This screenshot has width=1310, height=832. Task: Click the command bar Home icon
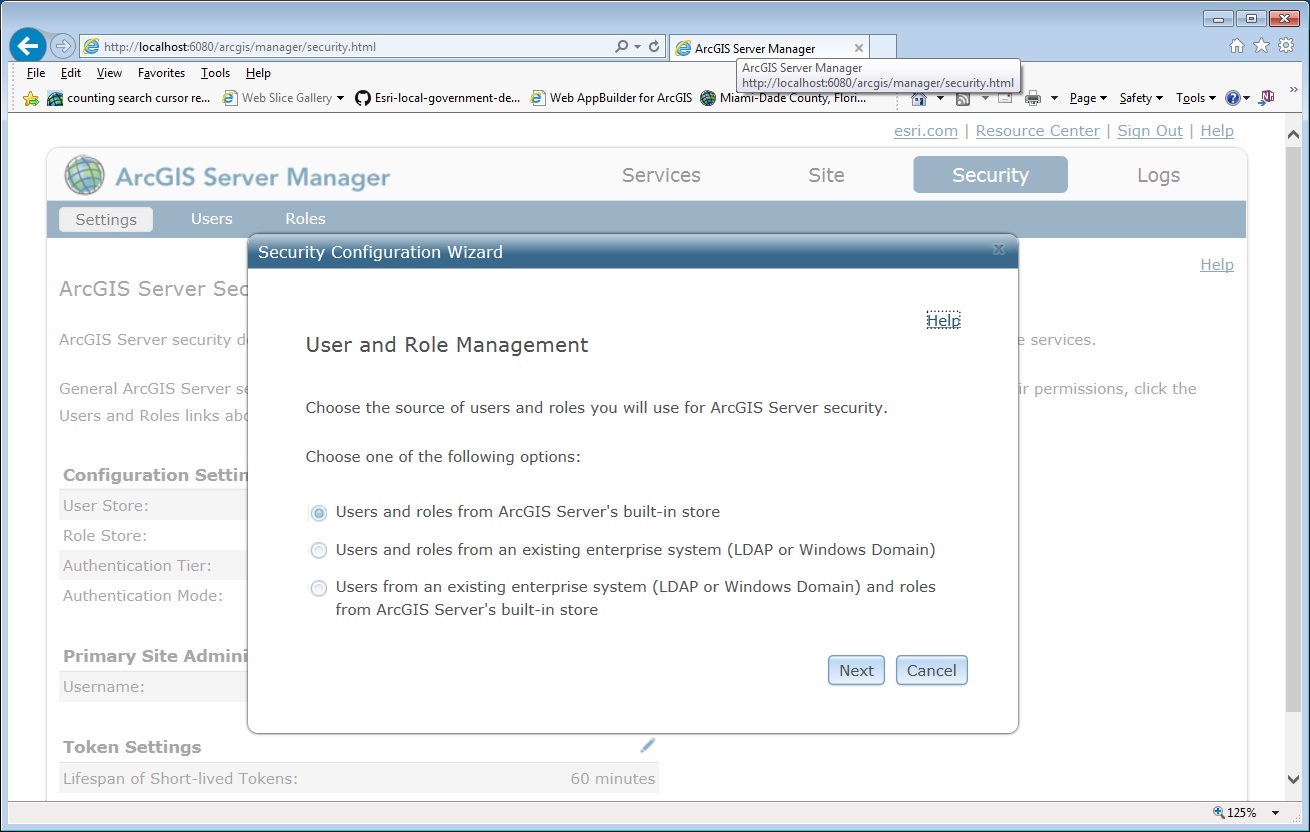pyautogui.click(x=918, y=98)
